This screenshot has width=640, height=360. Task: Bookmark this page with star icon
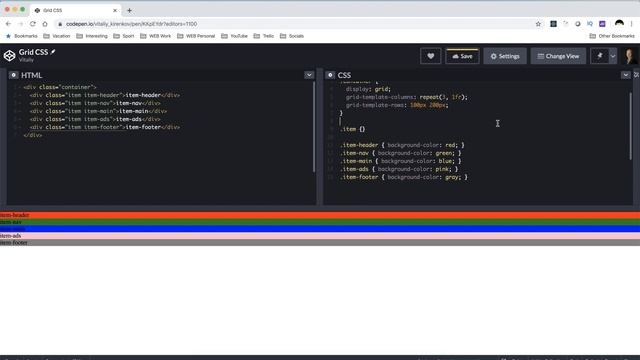click(538, 24)
